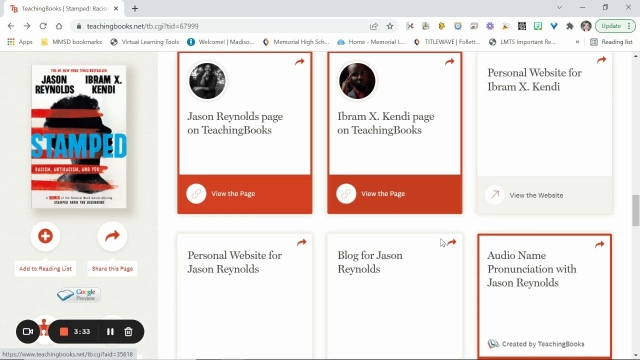This screenshot has width=640, height=360.
Task: Expand the tab search chevron
Action: pos(560,8)
